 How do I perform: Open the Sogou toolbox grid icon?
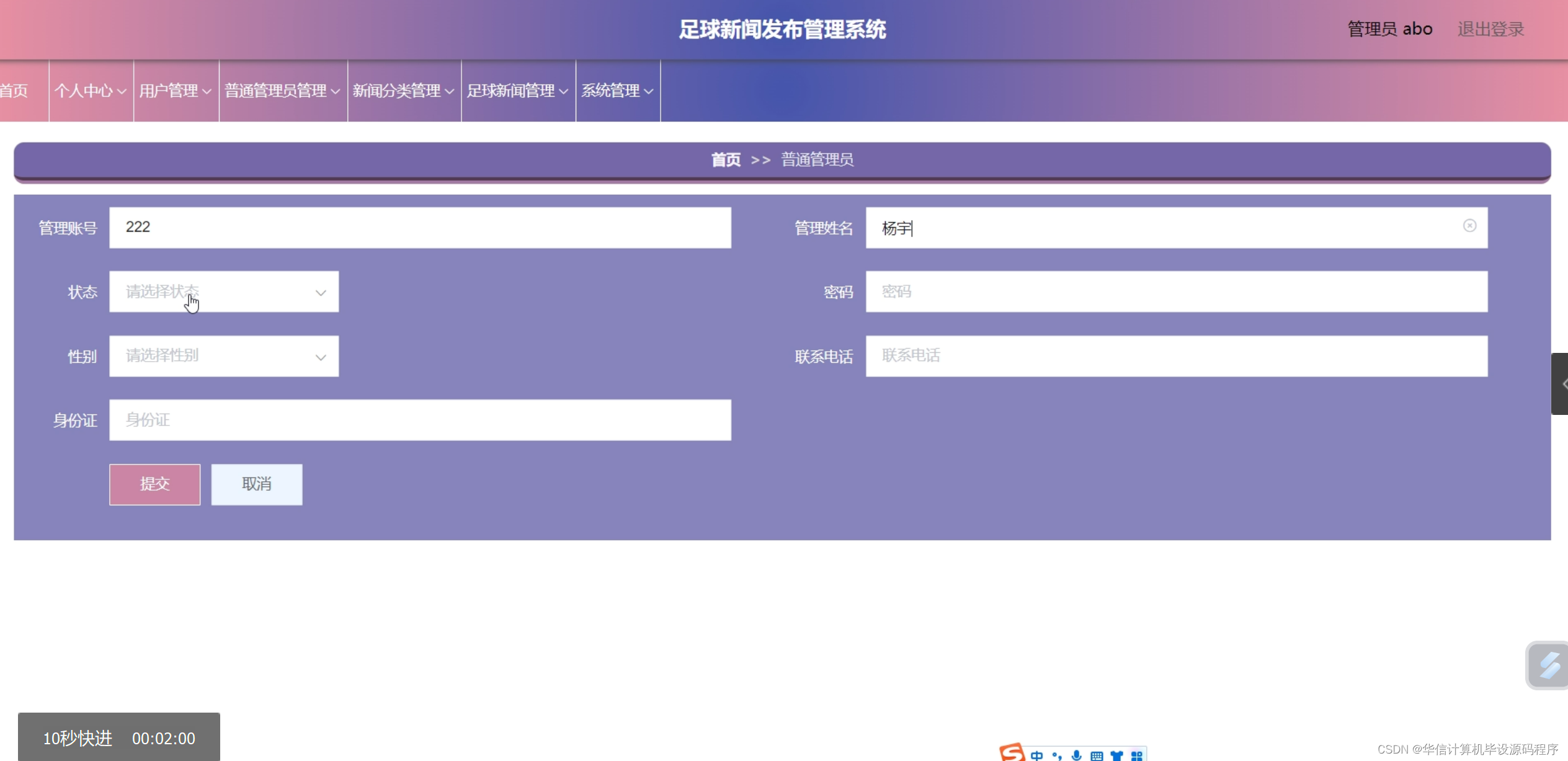tap(1138, 756)
